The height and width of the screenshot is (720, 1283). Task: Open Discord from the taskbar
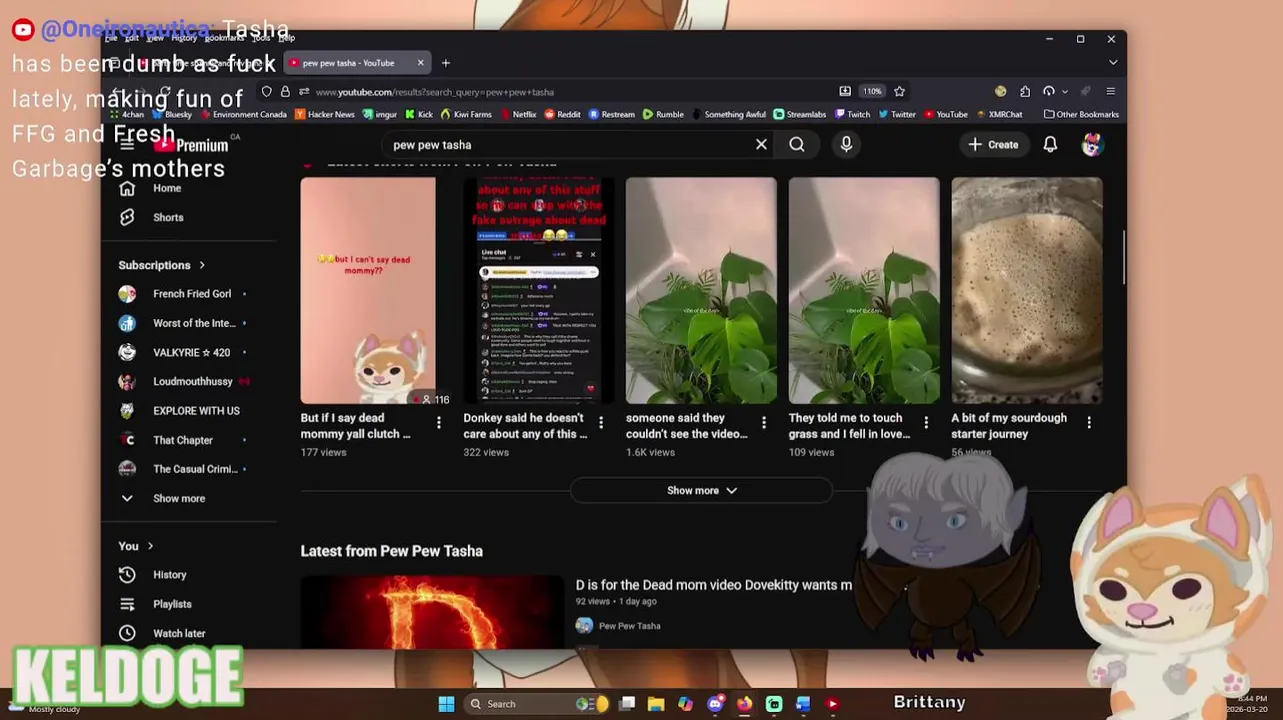(x=715, y=704)
